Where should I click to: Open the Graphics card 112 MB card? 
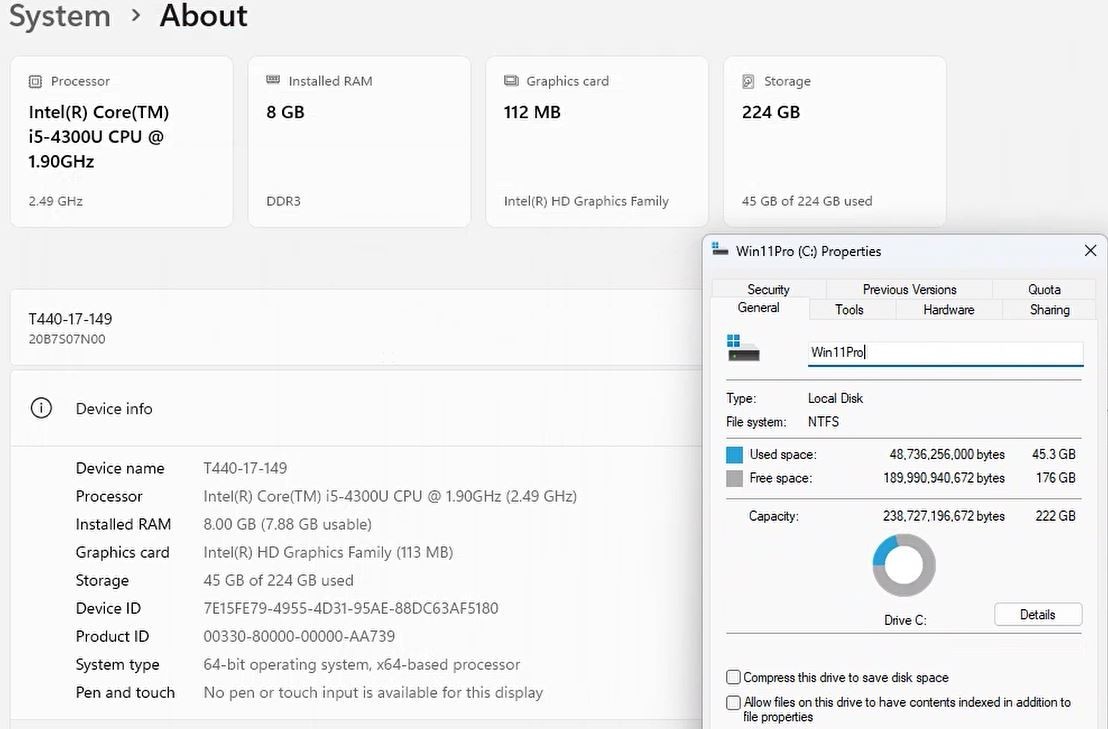point(597,141)
